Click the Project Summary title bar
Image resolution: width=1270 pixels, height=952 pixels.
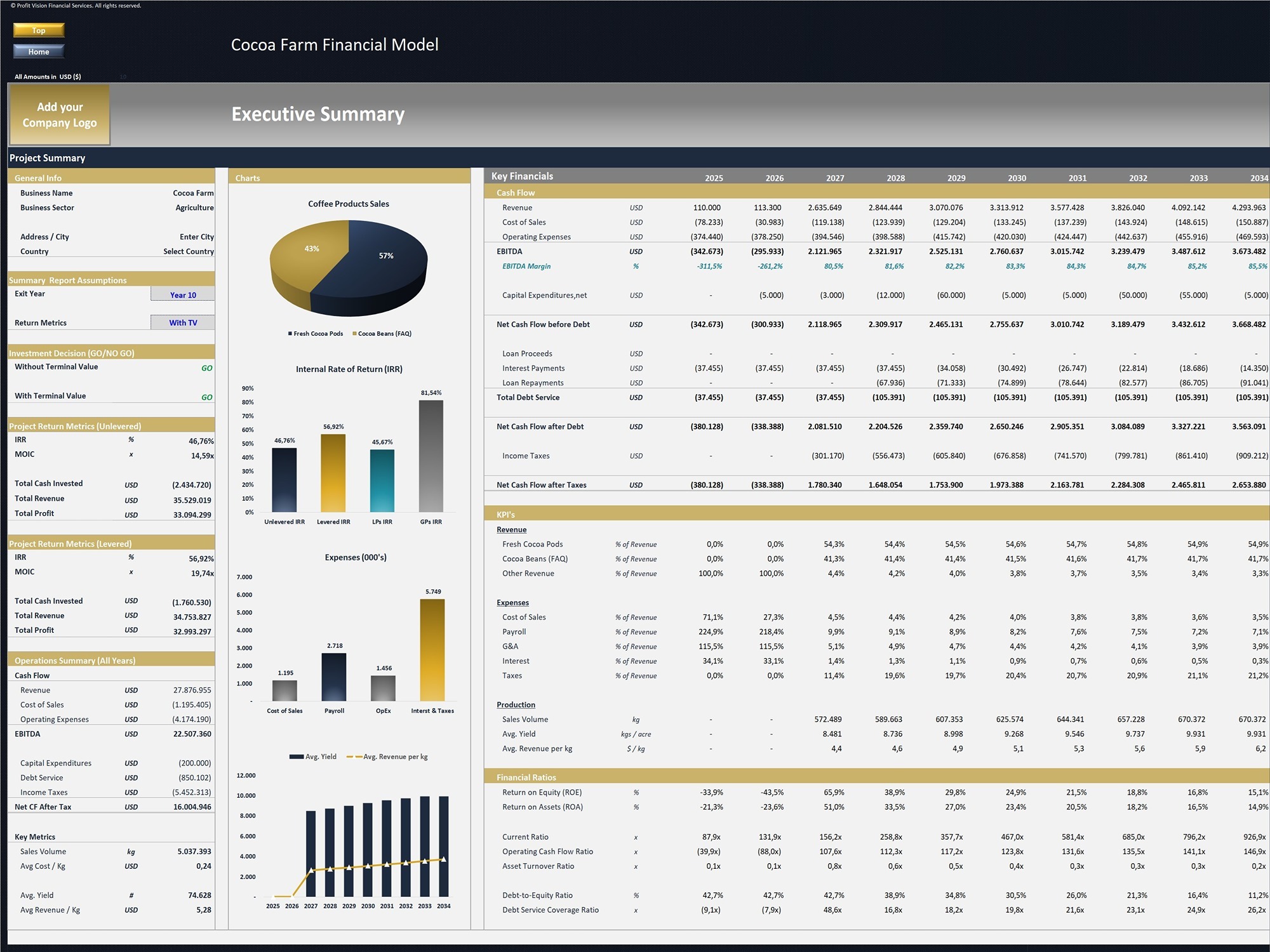(x=639, y=157)
